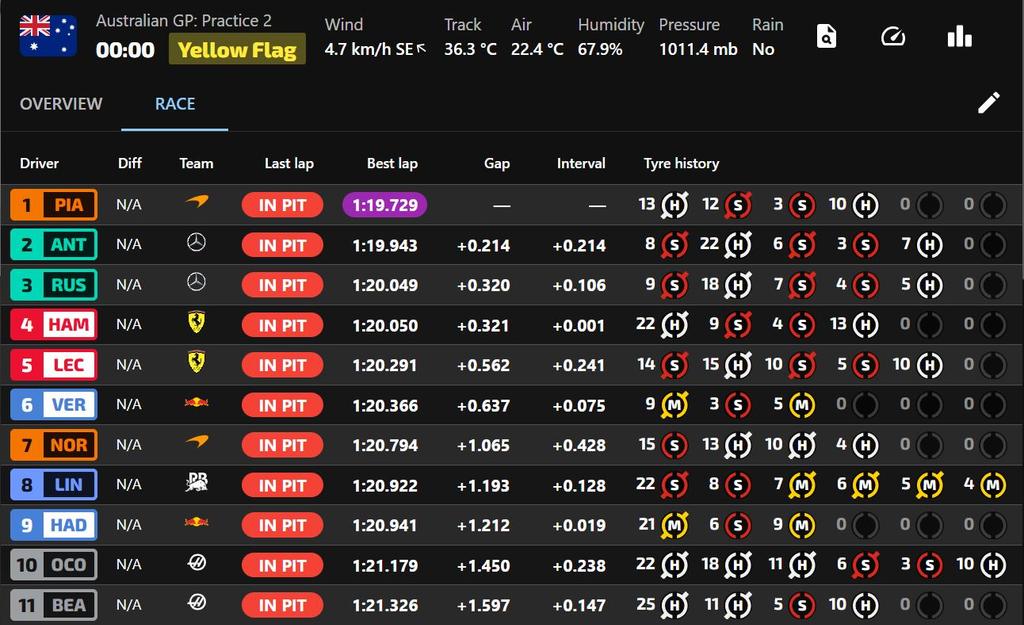
Task: Click LIN's last medium tyre icon with 4 laps
Action: point(993,485)
